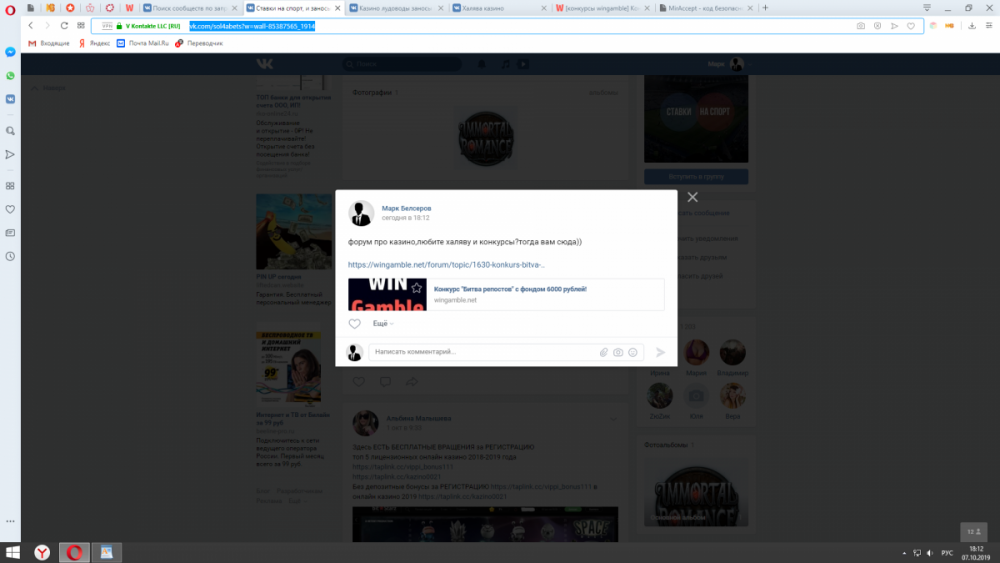Open news feed icon in Opera sidebar
The height and width of the screenshot is (563, 1000).
click(10, 233)
